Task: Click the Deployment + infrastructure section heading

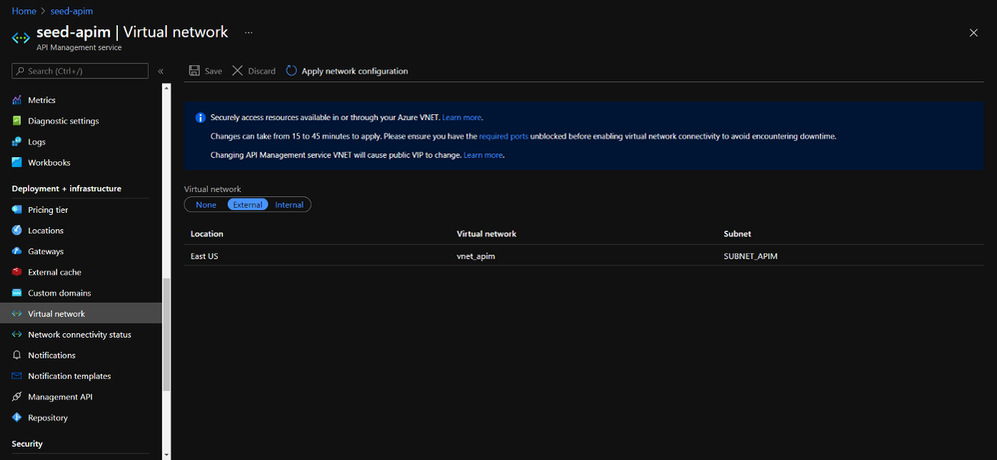Action: click(x=66, y=189)
